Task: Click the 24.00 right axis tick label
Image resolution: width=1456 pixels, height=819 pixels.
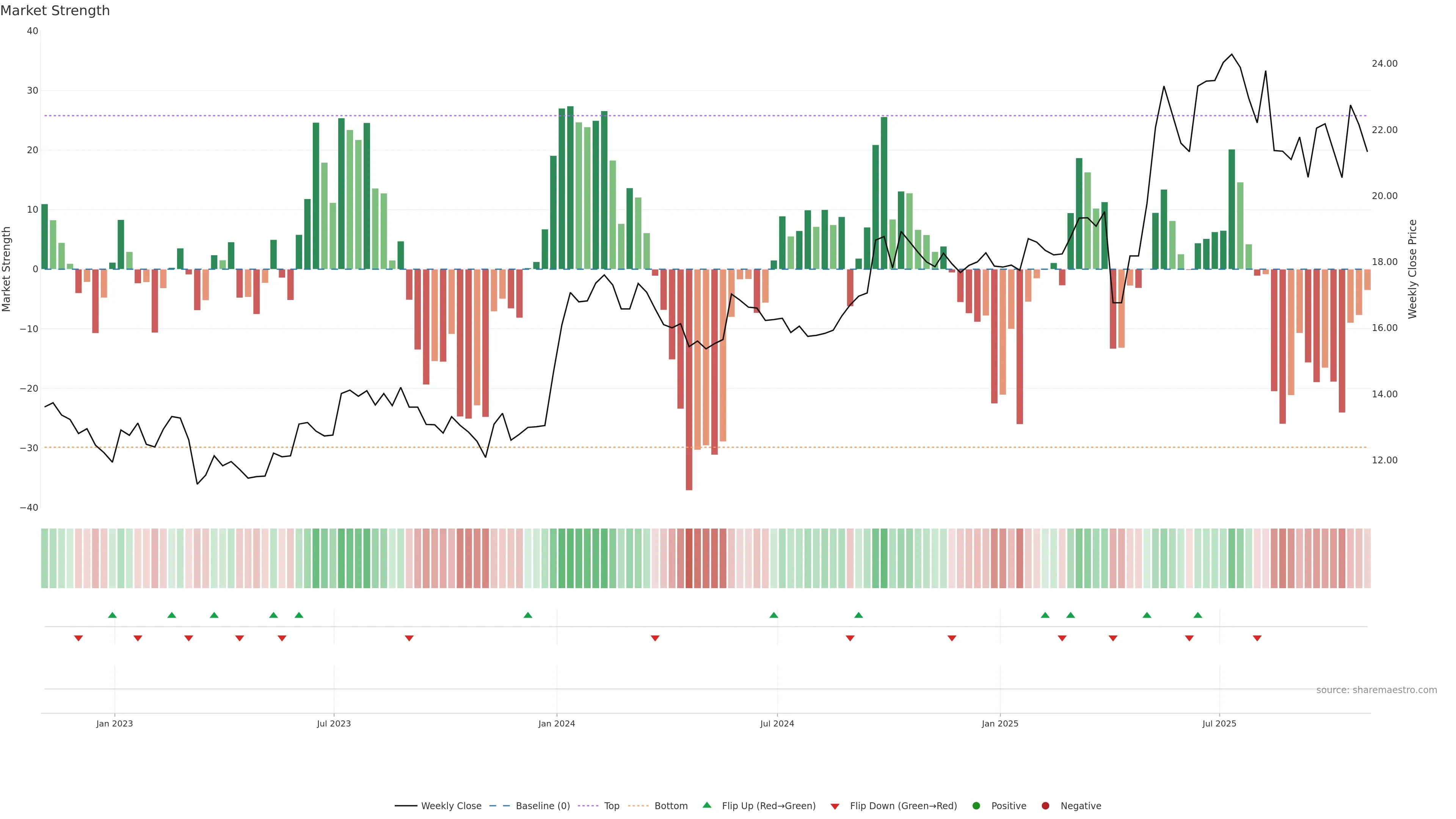Action: pos(1384,64)
